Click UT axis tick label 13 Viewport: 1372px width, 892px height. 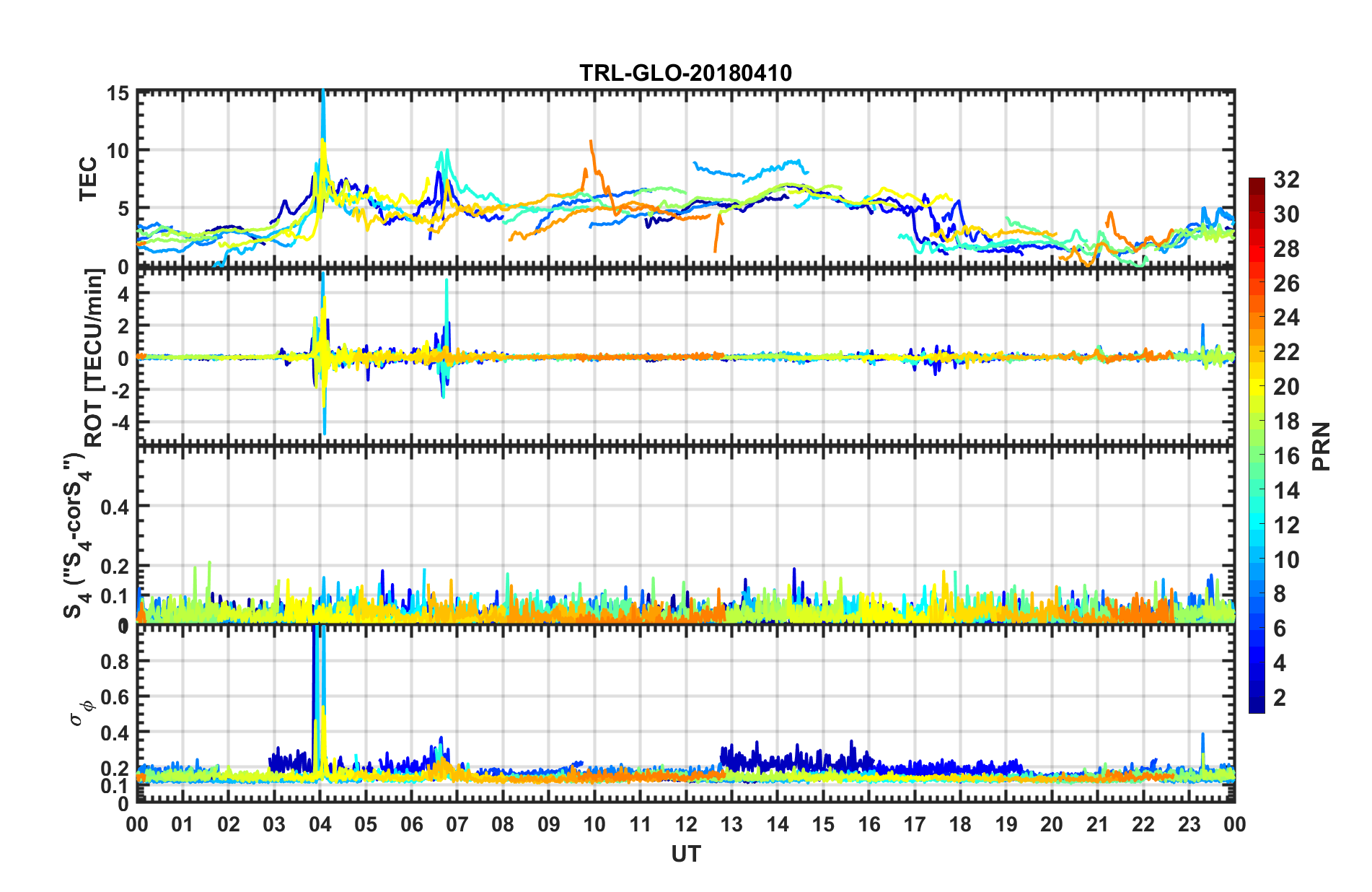pyautogui.click(x=731, y=824)
